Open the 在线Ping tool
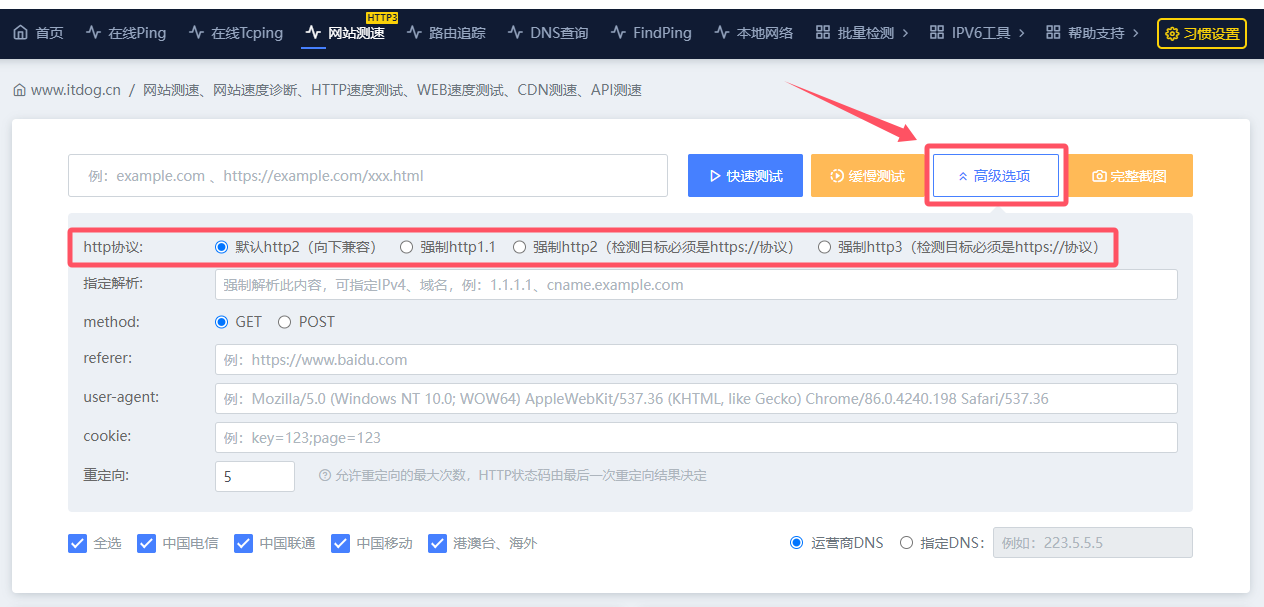Image resolution: width=1264 pixels, height=607 pixels. coord(126,33)
